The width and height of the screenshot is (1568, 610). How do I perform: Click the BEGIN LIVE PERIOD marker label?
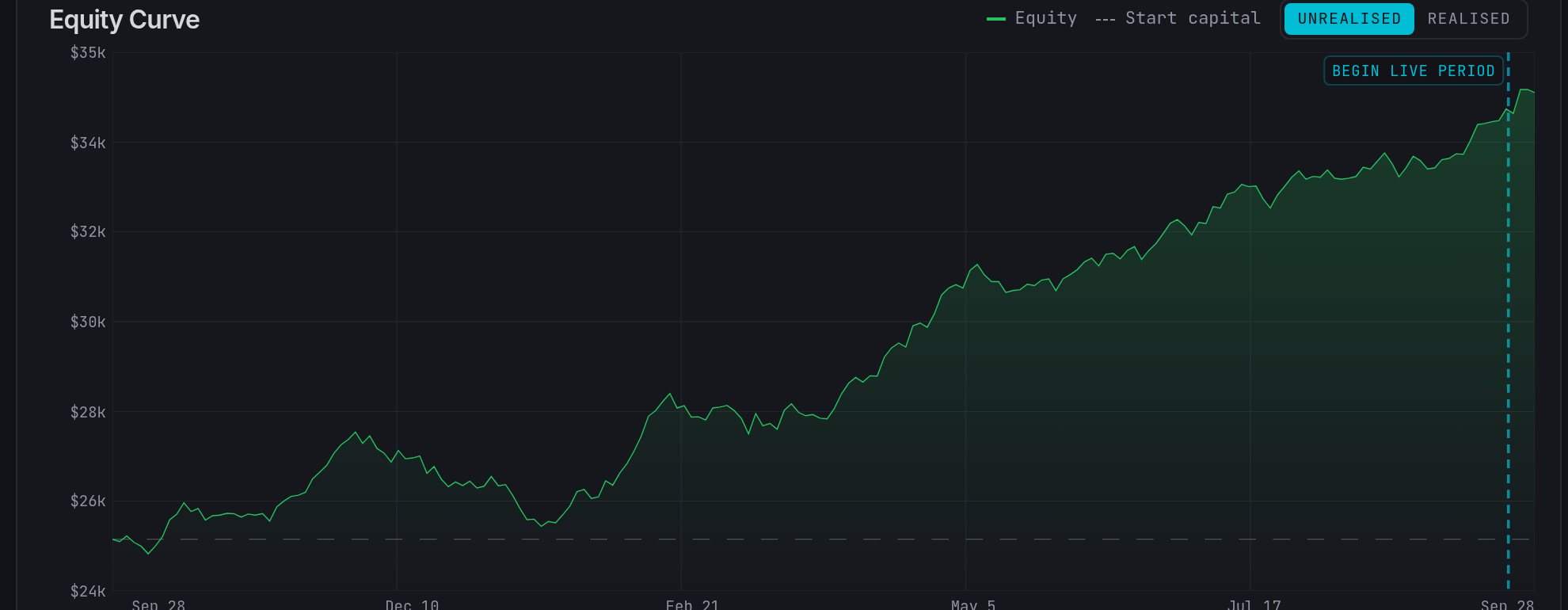[x=1414, y=71]
